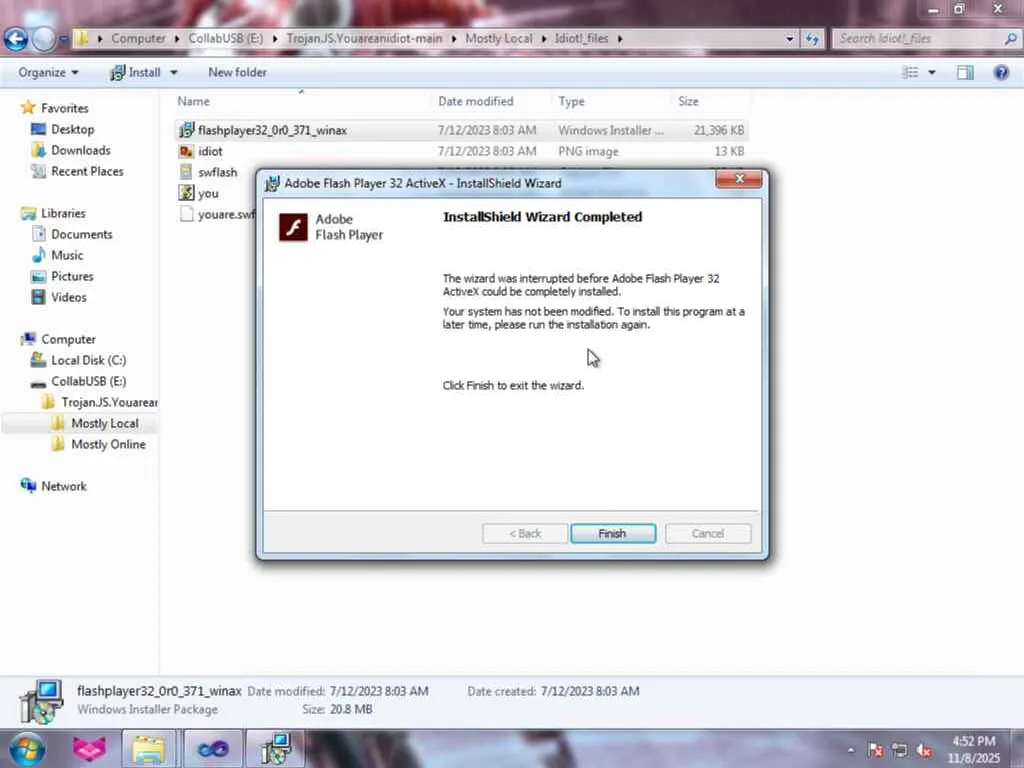This screenshot has width=1024, height=768.
Task: Click the pink cat taskbar icon
Action: [x=89, y=749]
